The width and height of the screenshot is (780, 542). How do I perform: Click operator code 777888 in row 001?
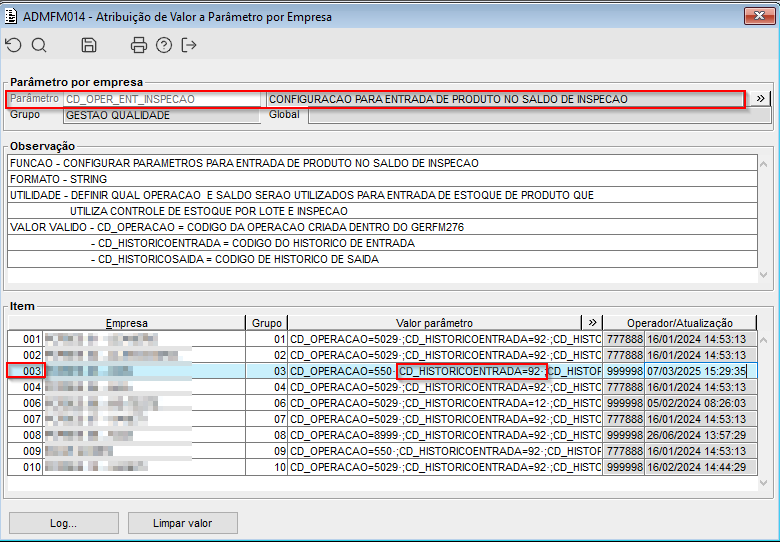(624, 339)
